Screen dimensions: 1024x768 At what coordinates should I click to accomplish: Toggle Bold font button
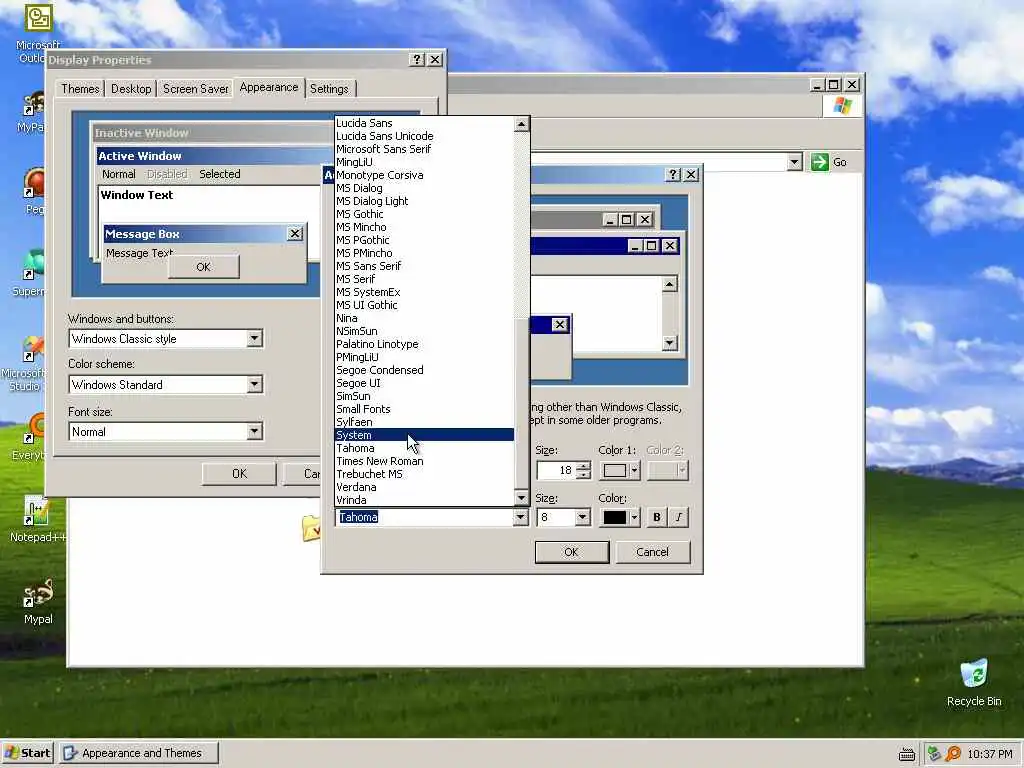click(656, 517)
